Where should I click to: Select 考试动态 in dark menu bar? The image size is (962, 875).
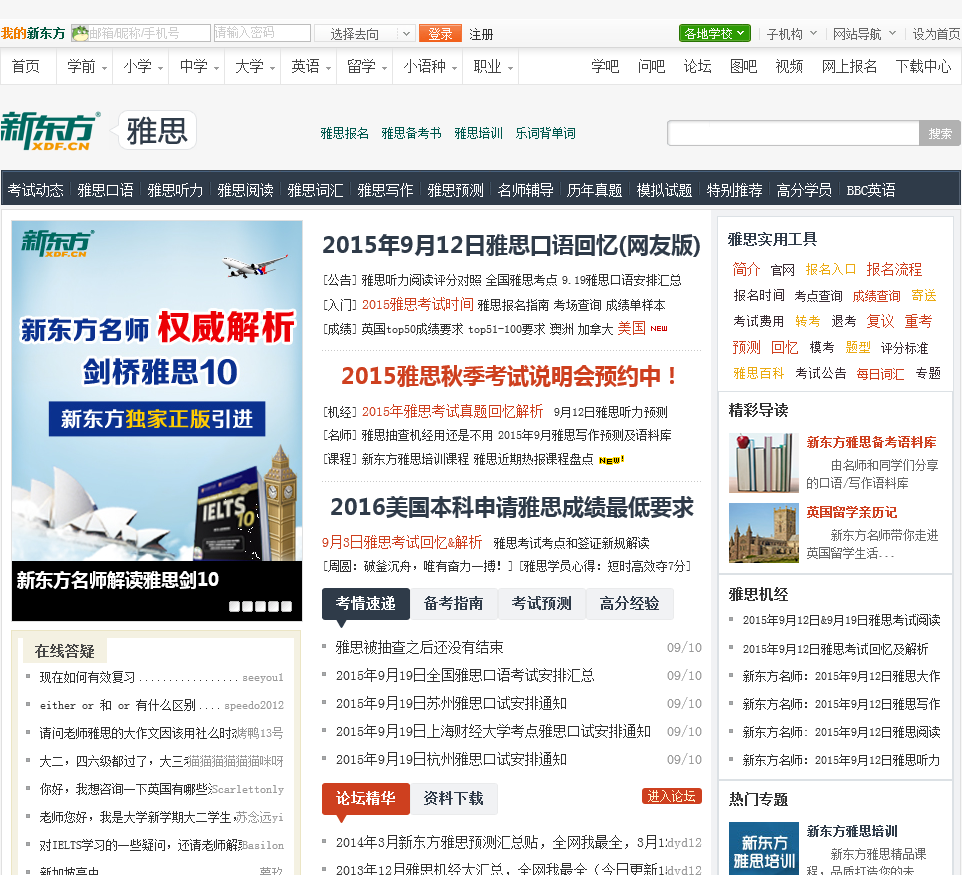(x=36, y=190)
